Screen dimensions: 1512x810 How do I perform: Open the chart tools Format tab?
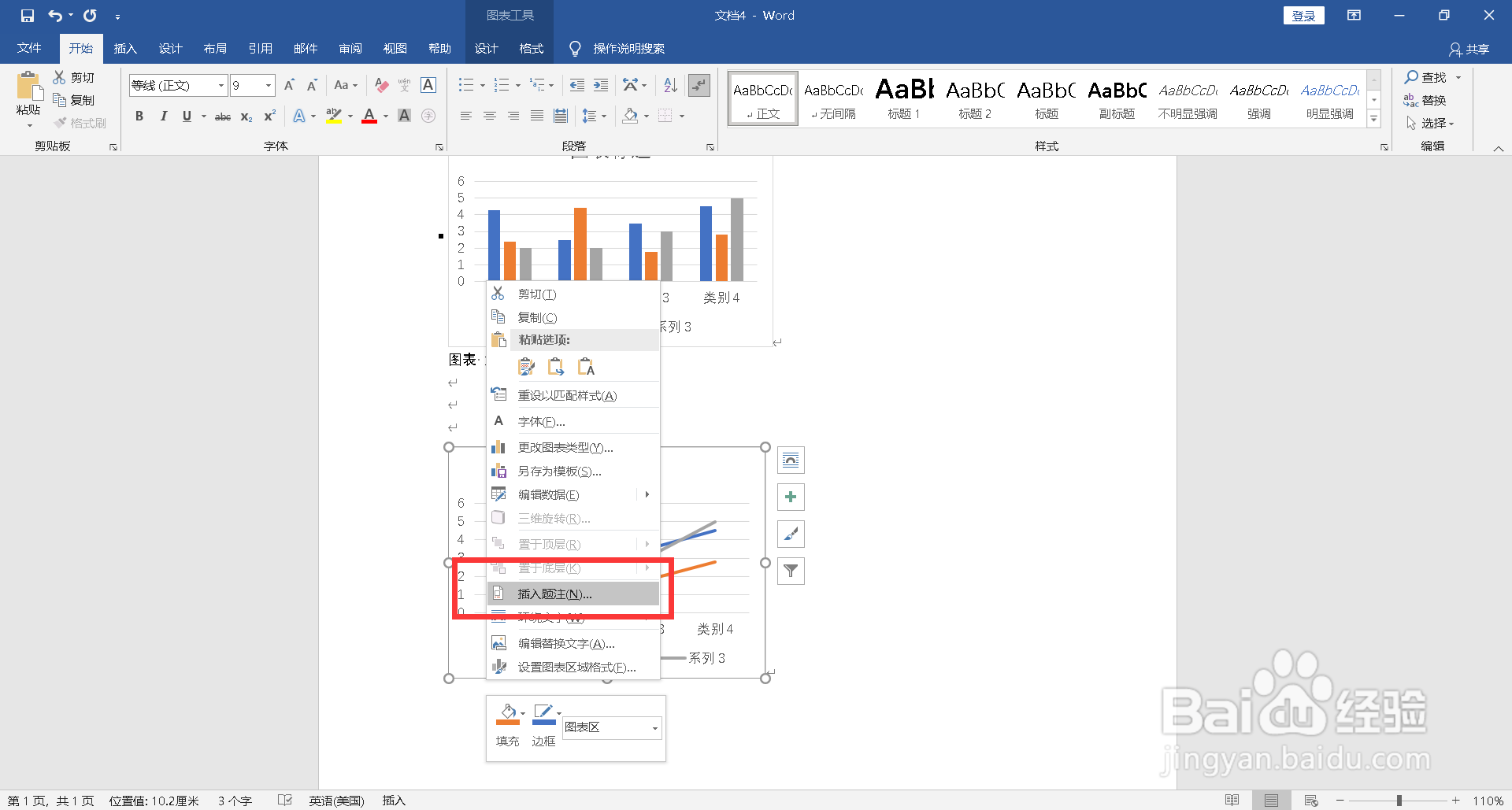[x=532, y=49]
